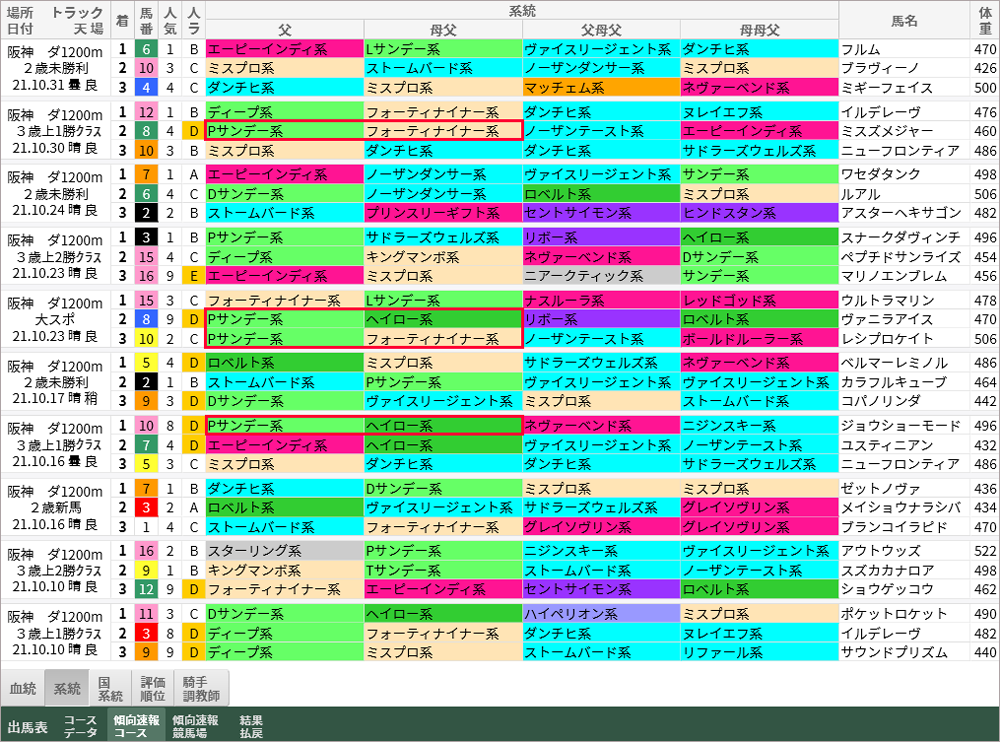This screenshot has width=1000, height=742.
Task: Select 傾向速報コース menu item
Action: click(x=136, y=727)
